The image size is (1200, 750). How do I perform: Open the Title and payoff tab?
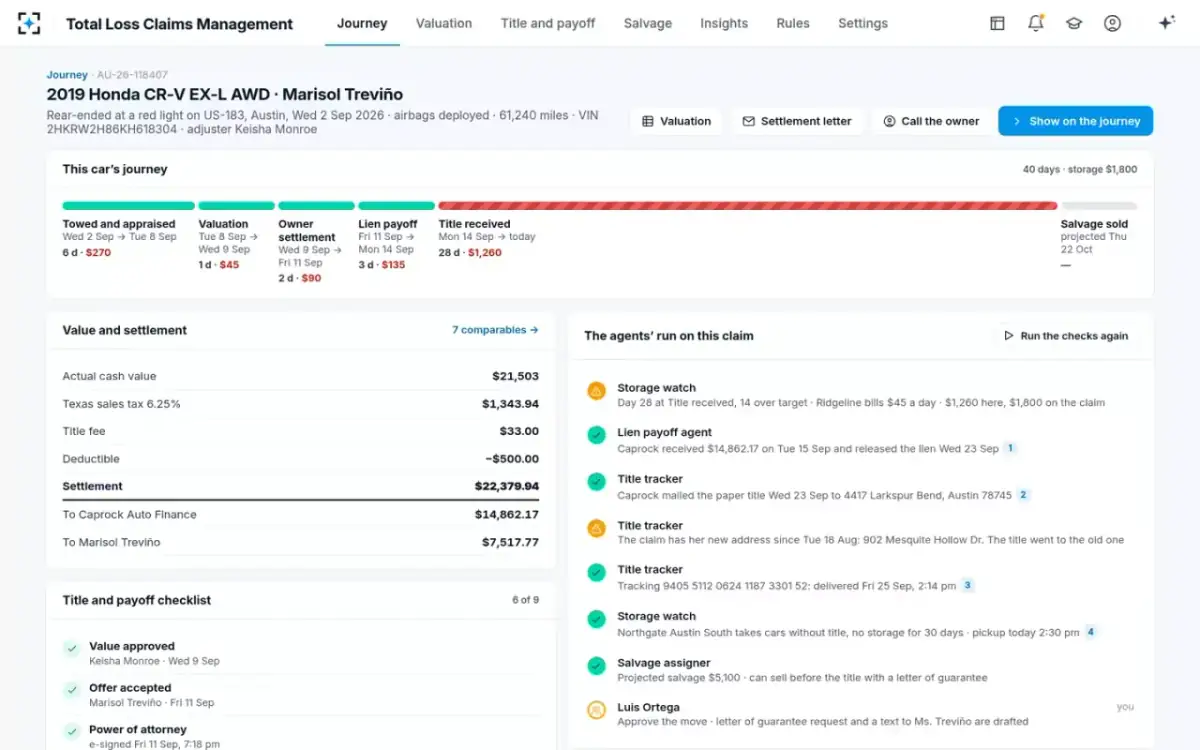coord(548,23)
